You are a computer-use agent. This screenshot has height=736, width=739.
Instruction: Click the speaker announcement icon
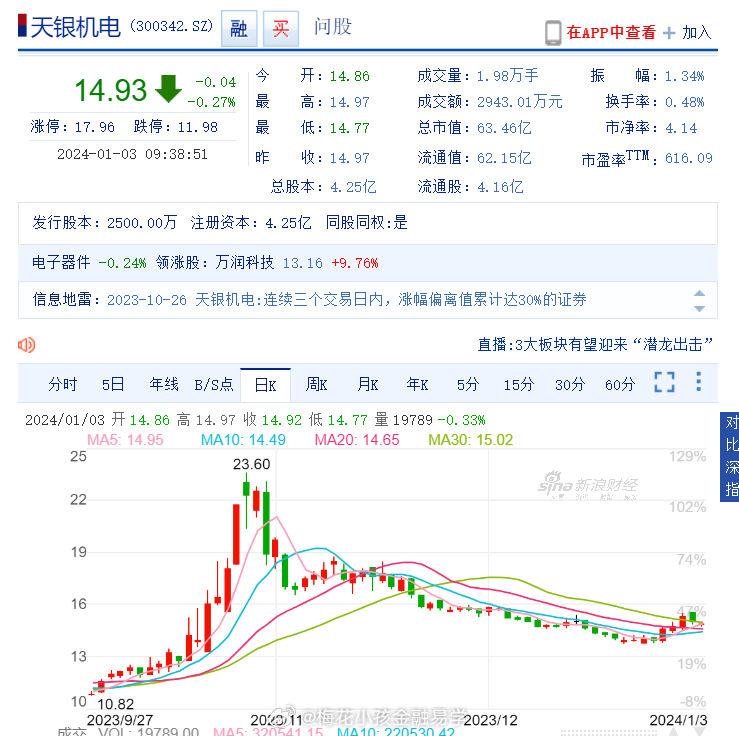coord(26,345)
